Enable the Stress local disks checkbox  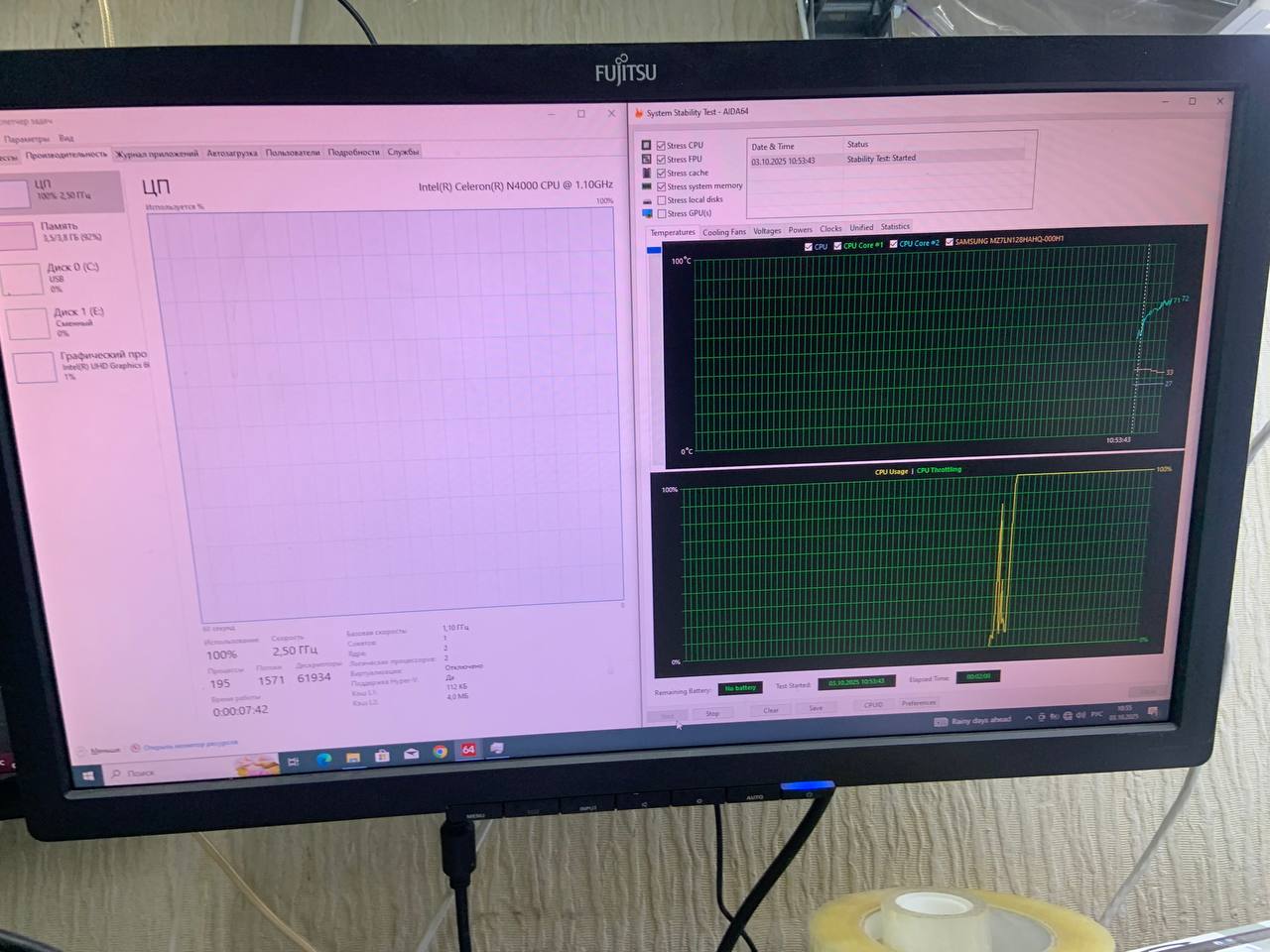tap(662, 200)
